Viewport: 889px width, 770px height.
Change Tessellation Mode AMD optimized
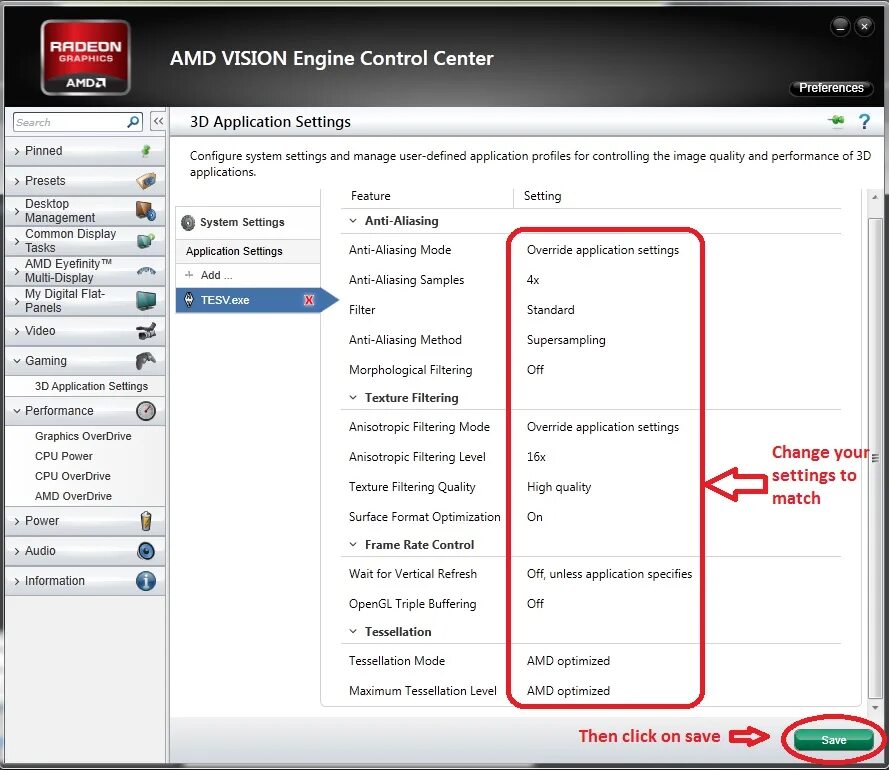click(568, 661)
